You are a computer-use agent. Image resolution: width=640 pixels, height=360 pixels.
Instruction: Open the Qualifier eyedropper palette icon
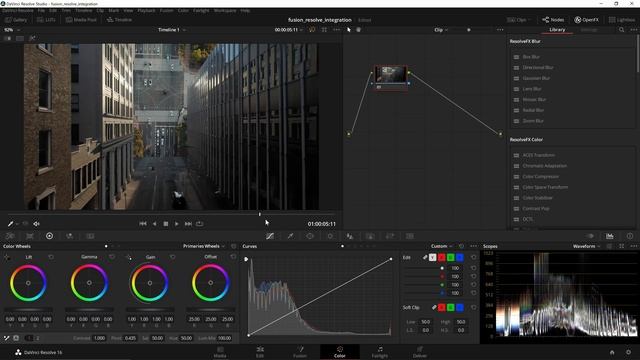[x=290, y=236]
